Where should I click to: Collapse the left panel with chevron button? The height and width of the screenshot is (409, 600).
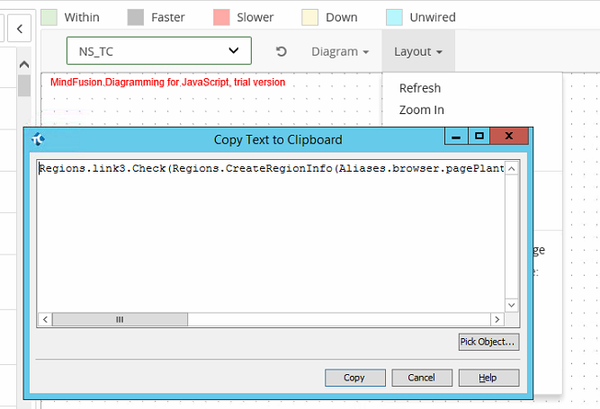[x=20, y=28]
